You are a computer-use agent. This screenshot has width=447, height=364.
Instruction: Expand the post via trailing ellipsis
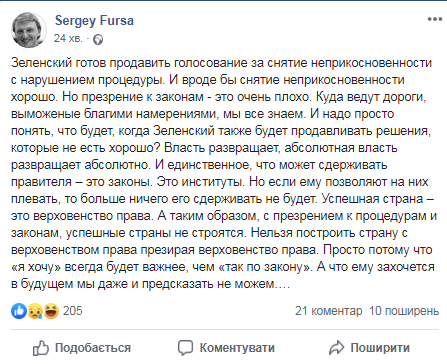282,286
